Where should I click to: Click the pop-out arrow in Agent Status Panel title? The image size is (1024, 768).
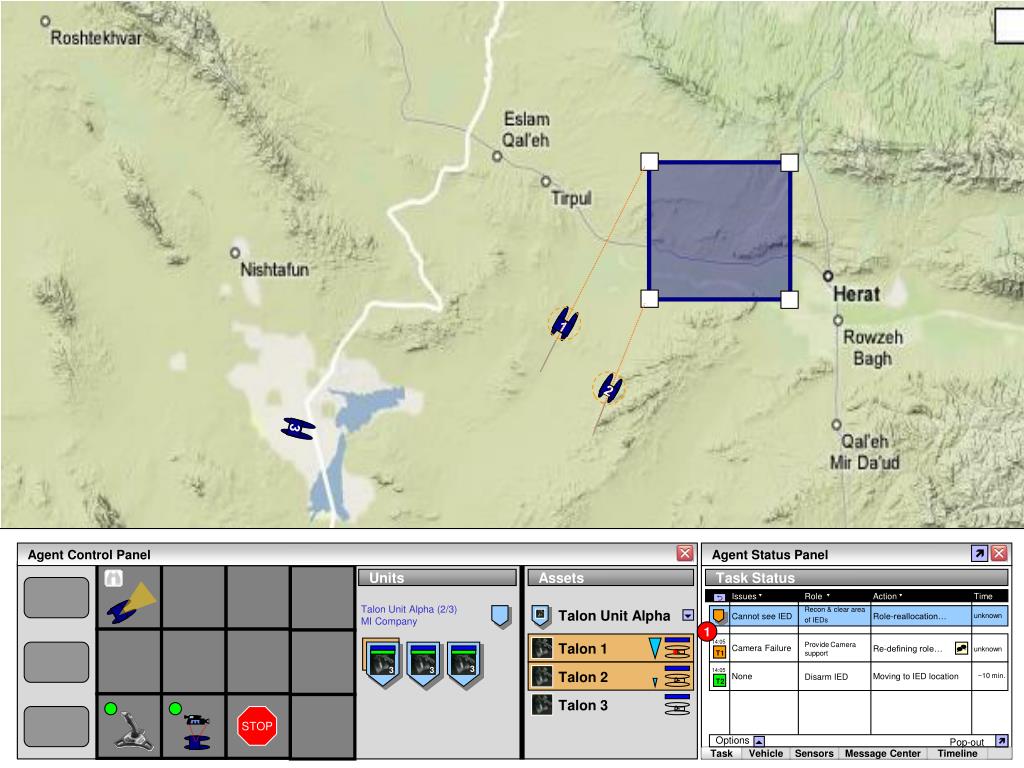[979, 554]
